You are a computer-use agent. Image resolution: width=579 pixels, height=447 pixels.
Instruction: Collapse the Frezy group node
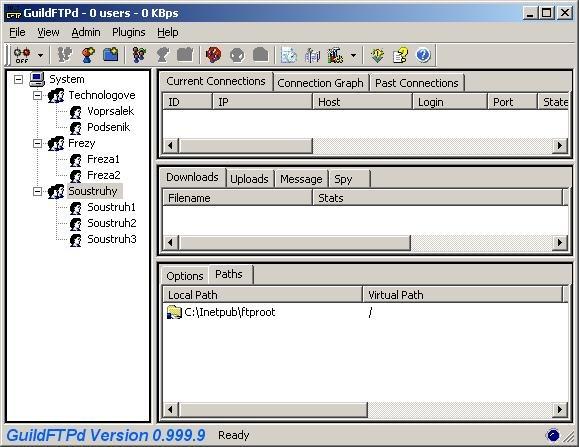coord(37,143)
